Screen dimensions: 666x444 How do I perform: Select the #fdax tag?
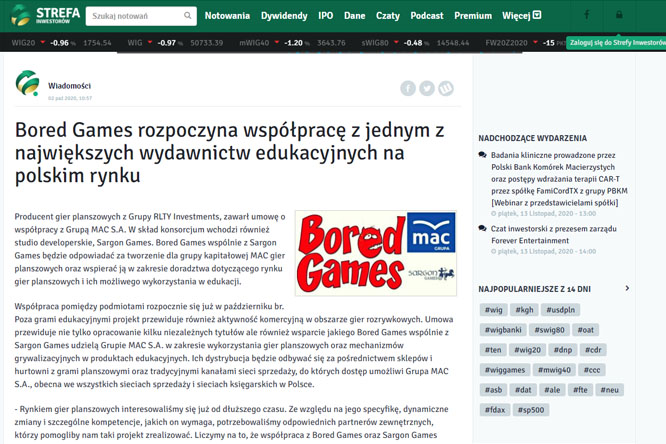495,410
